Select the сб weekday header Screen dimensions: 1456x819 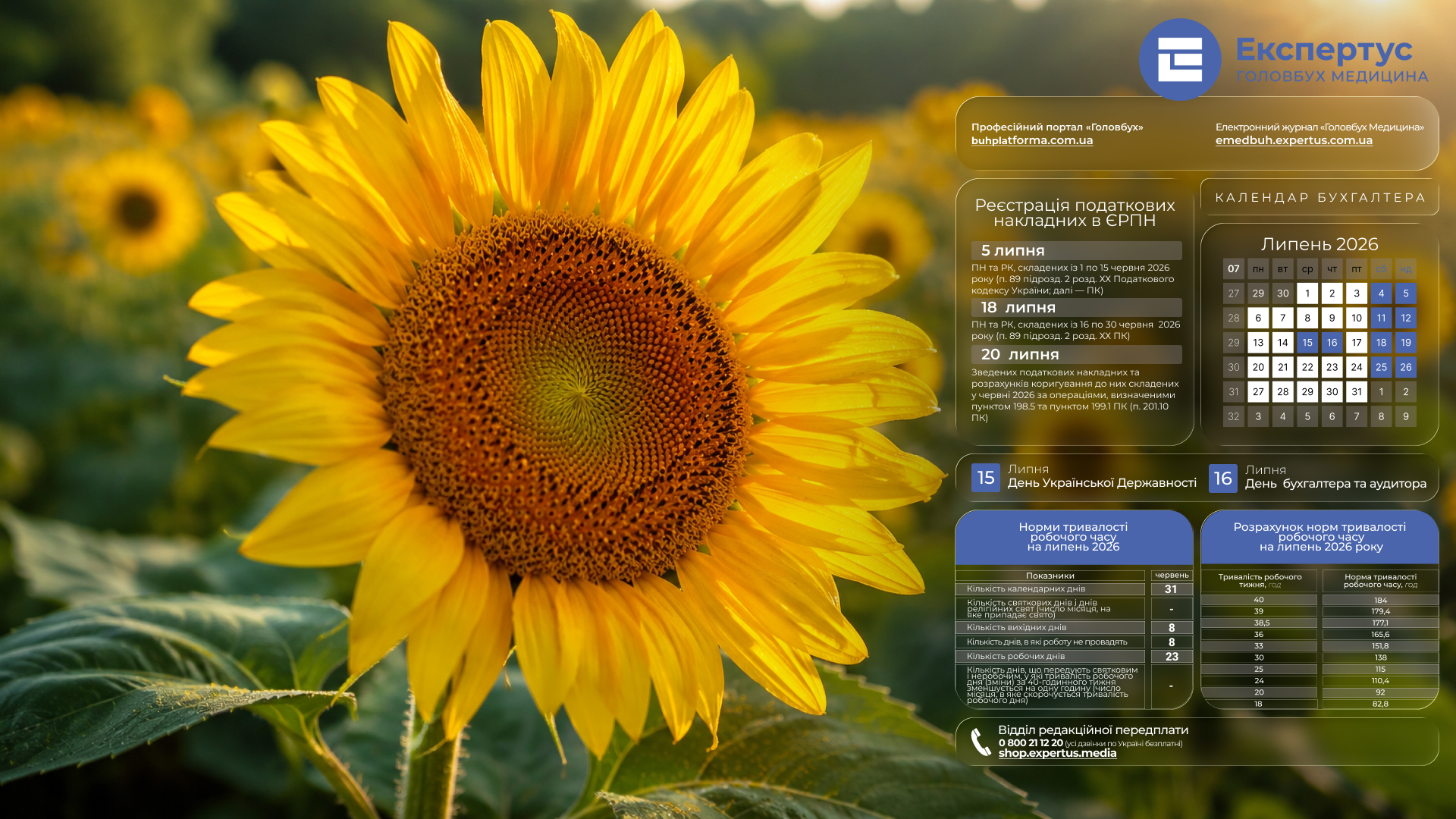pyautogui.click(x=1382, y=269)
